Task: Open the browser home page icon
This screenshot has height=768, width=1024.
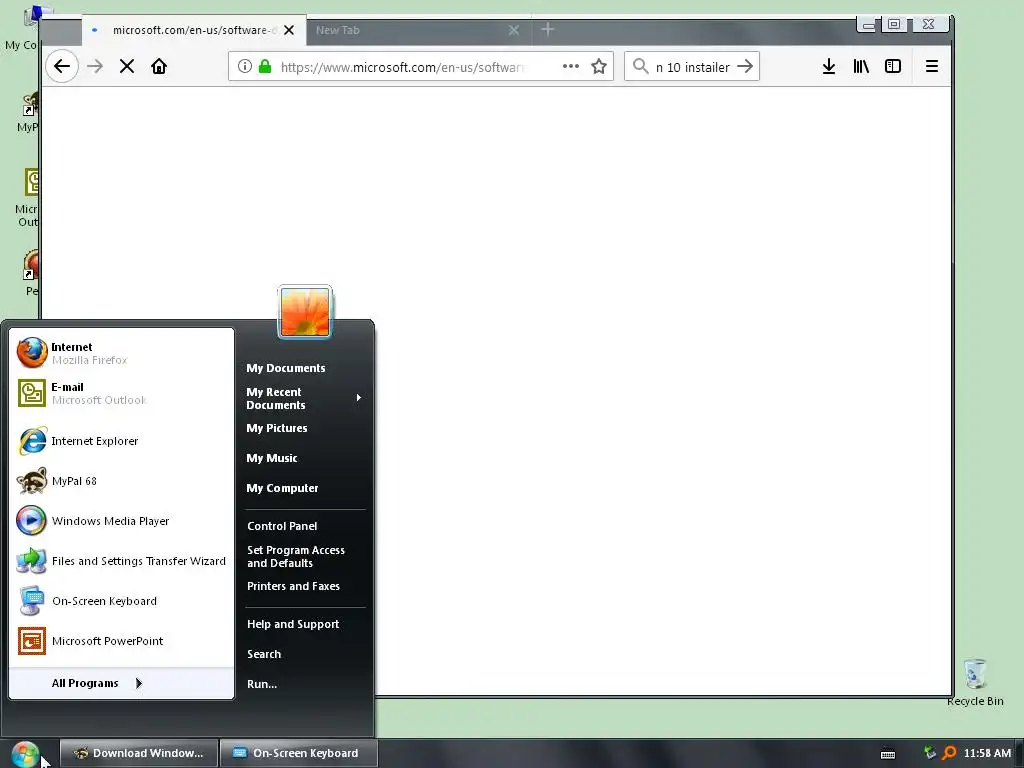Action: click(x=159, y=67)
